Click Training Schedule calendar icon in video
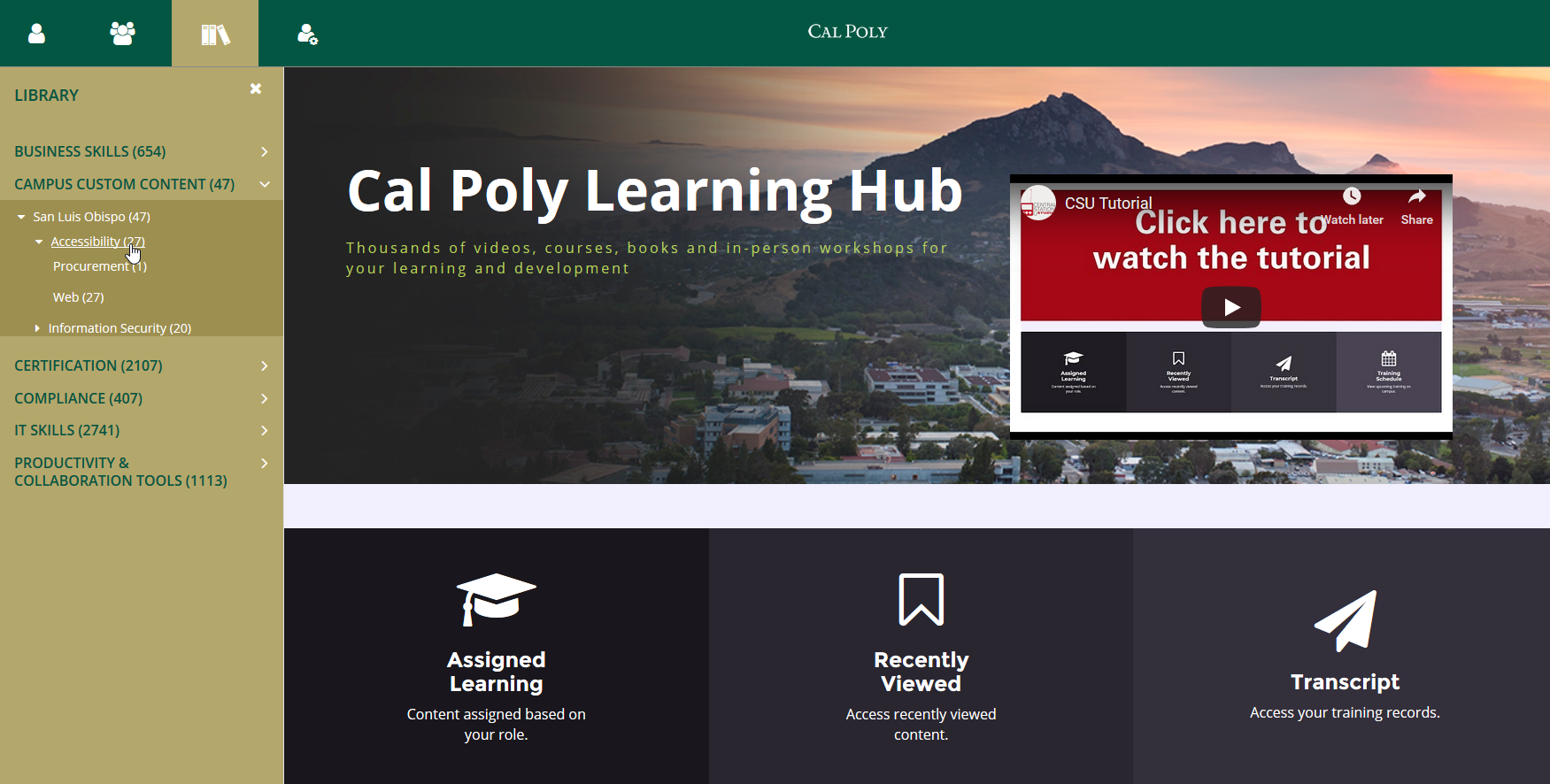The height and width of the screenshot is (784, 1550). [1389, 358]
